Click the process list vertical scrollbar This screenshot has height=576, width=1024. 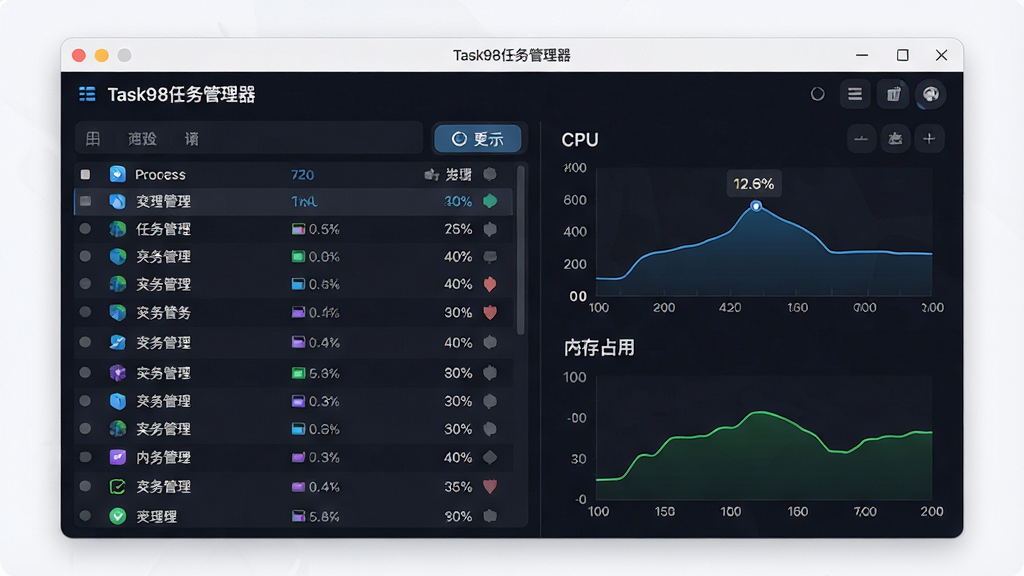[x=520, y=249]
